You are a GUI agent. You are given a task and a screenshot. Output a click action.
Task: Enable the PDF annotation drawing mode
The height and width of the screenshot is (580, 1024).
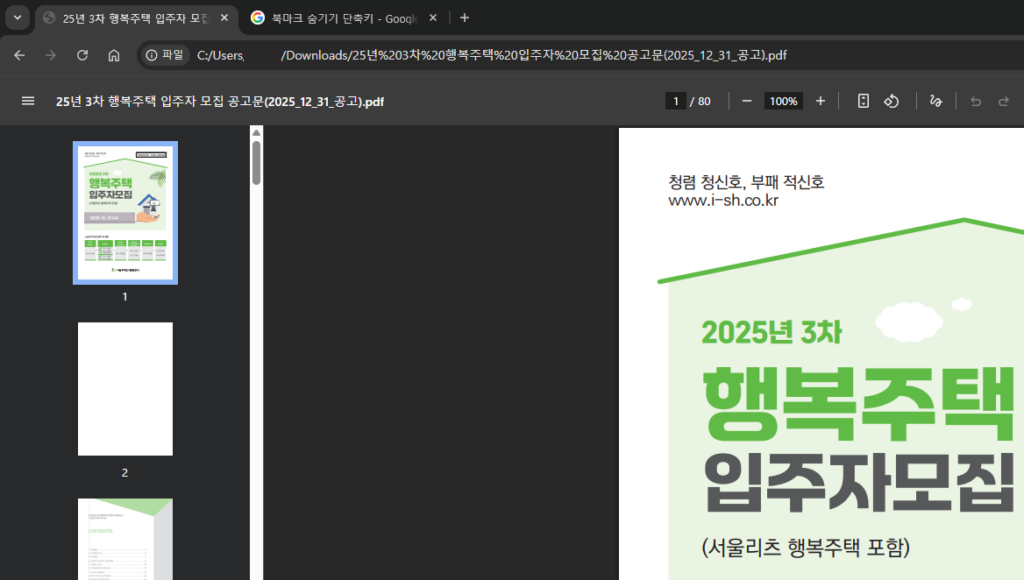(x=935, y=101)
